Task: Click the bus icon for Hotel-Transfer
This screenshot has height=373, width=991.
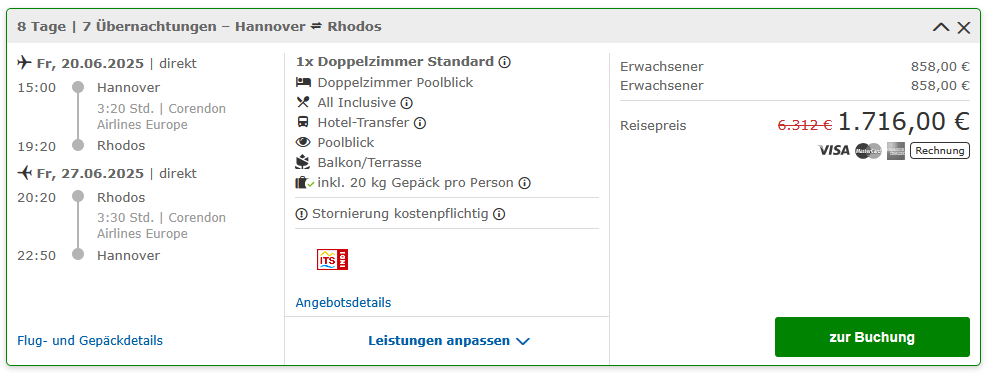Action: click(303, 123)
